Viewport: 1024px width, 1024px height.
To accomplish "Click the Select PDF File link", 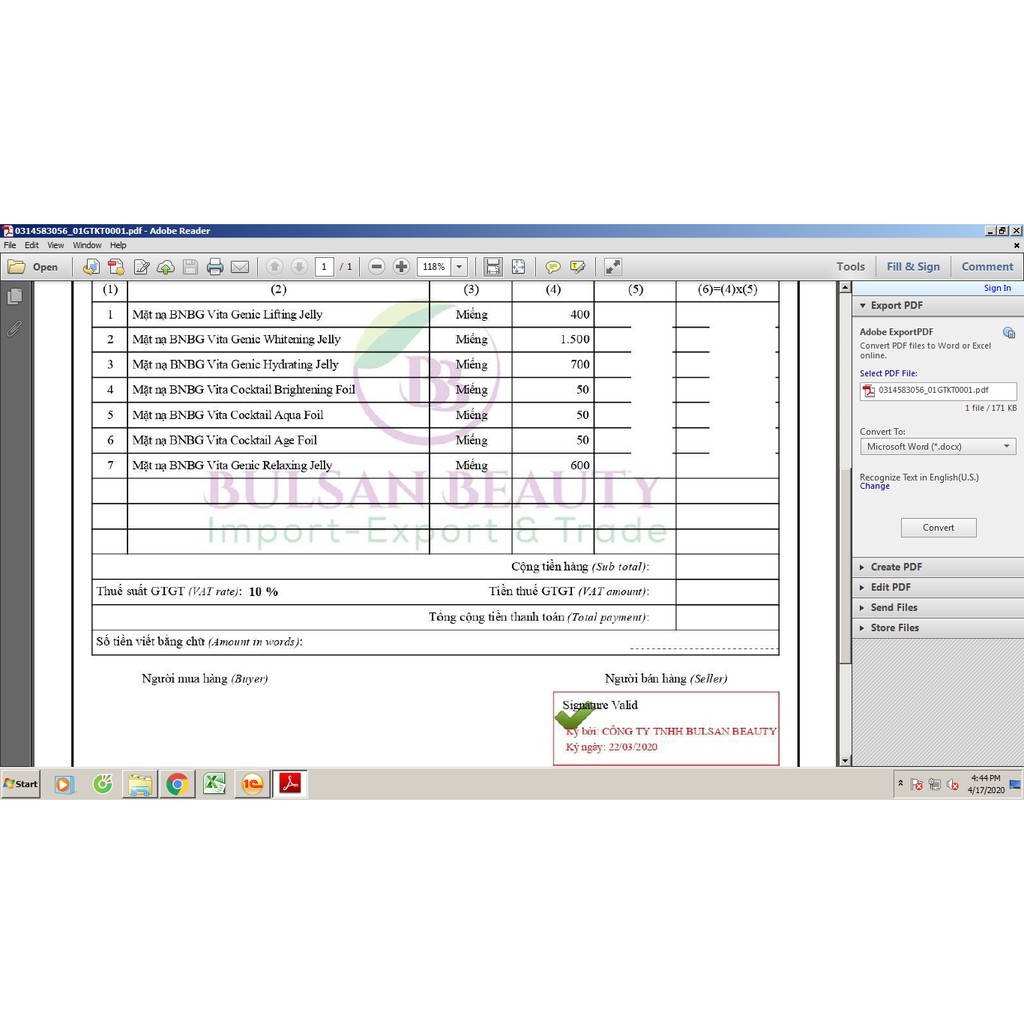I will (x=888, y=374).
